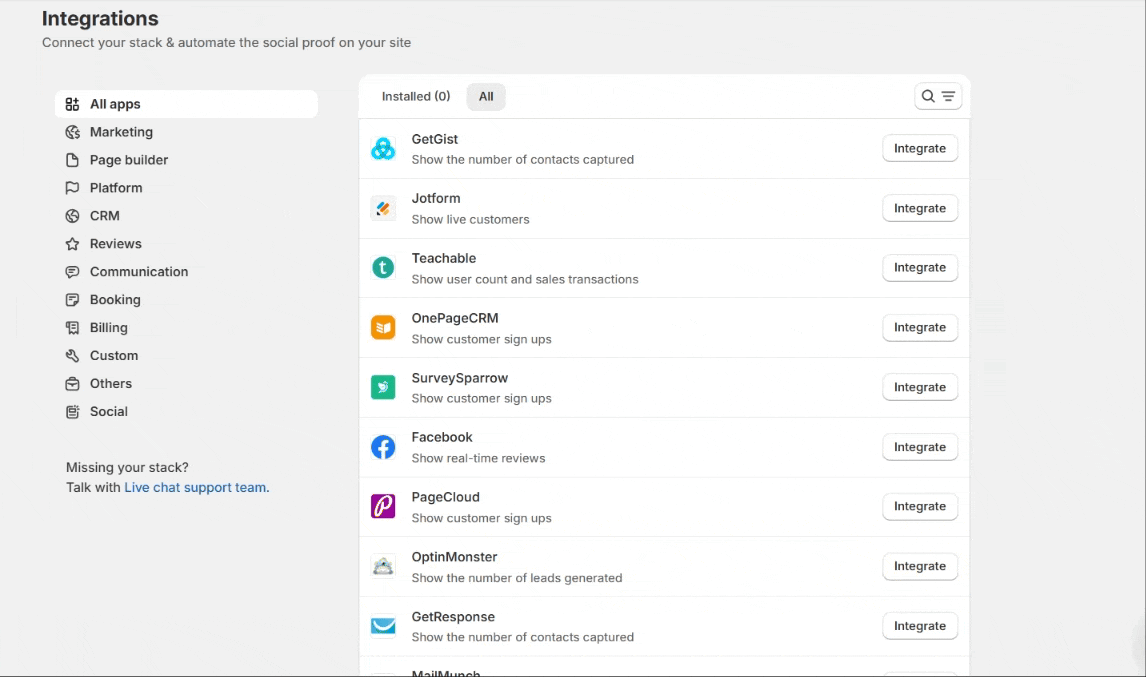
Task: Open the search and filter control
Action: tap(938, 96)
